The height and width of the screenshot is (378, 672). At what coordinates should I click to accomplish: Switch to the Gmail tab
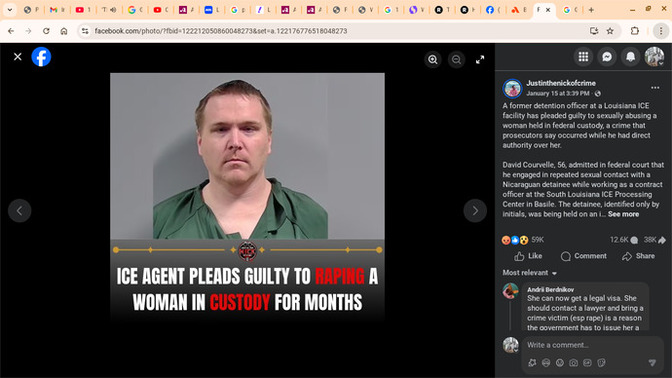(57, 10)
